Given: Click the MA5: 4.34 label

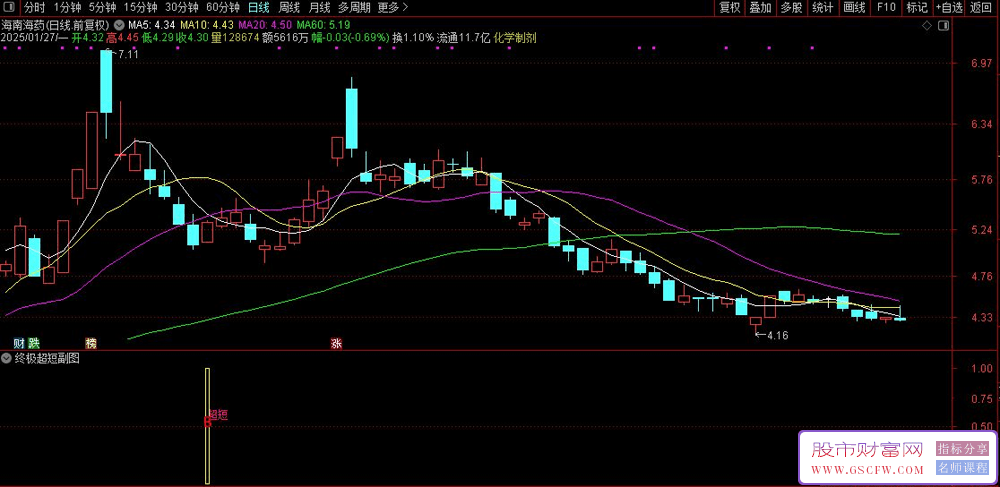Looking at the screenshot, I should point(152,25).
